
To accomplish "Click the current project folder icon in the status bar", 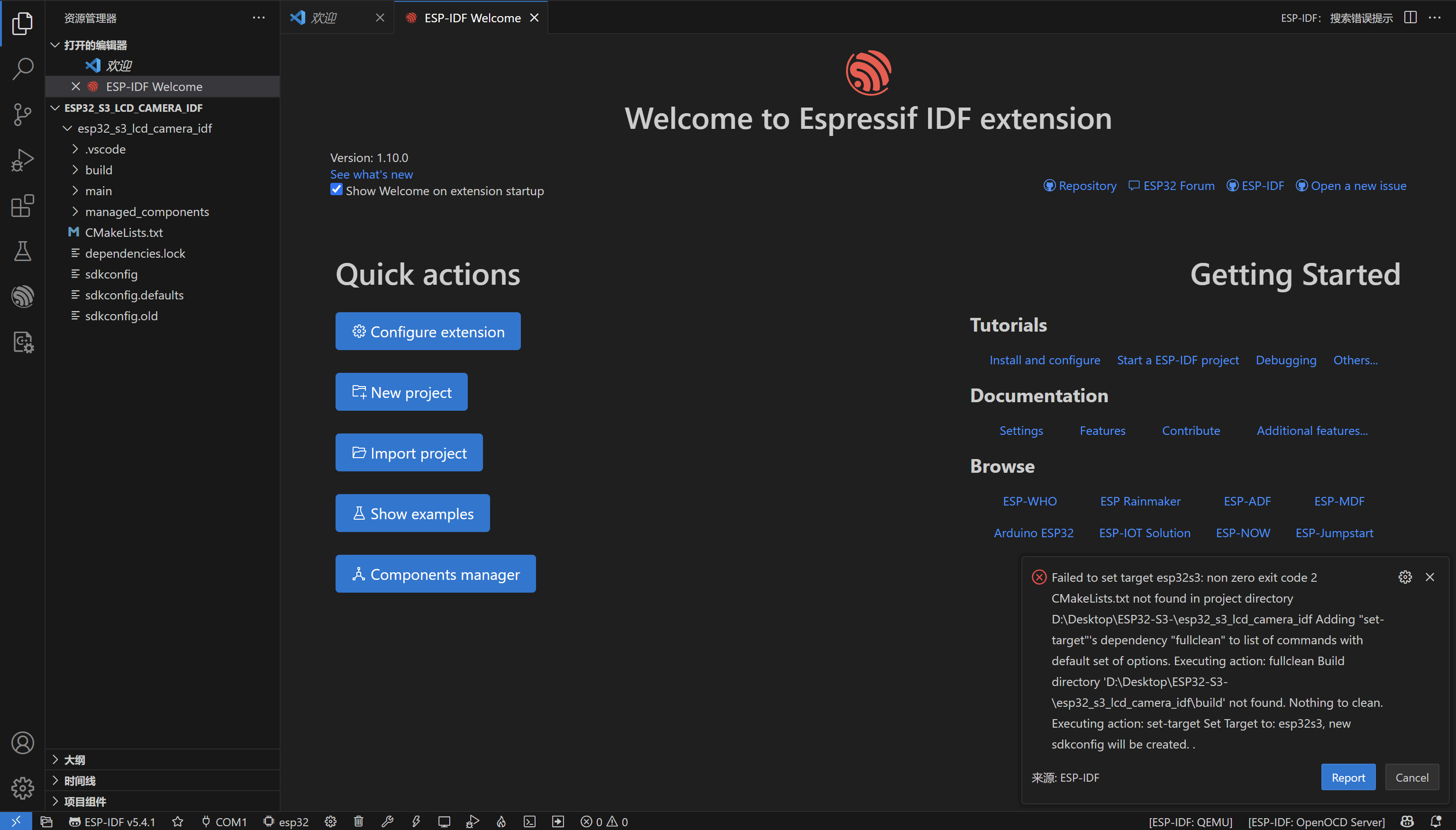I will coord(46,821).
